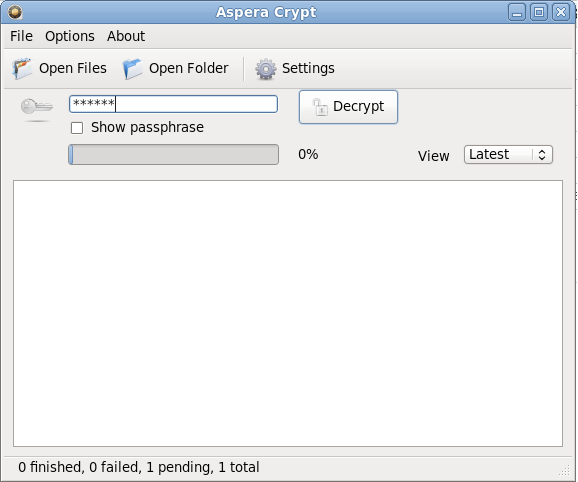
Task: Open the Options menu
Action: (70, 36)
